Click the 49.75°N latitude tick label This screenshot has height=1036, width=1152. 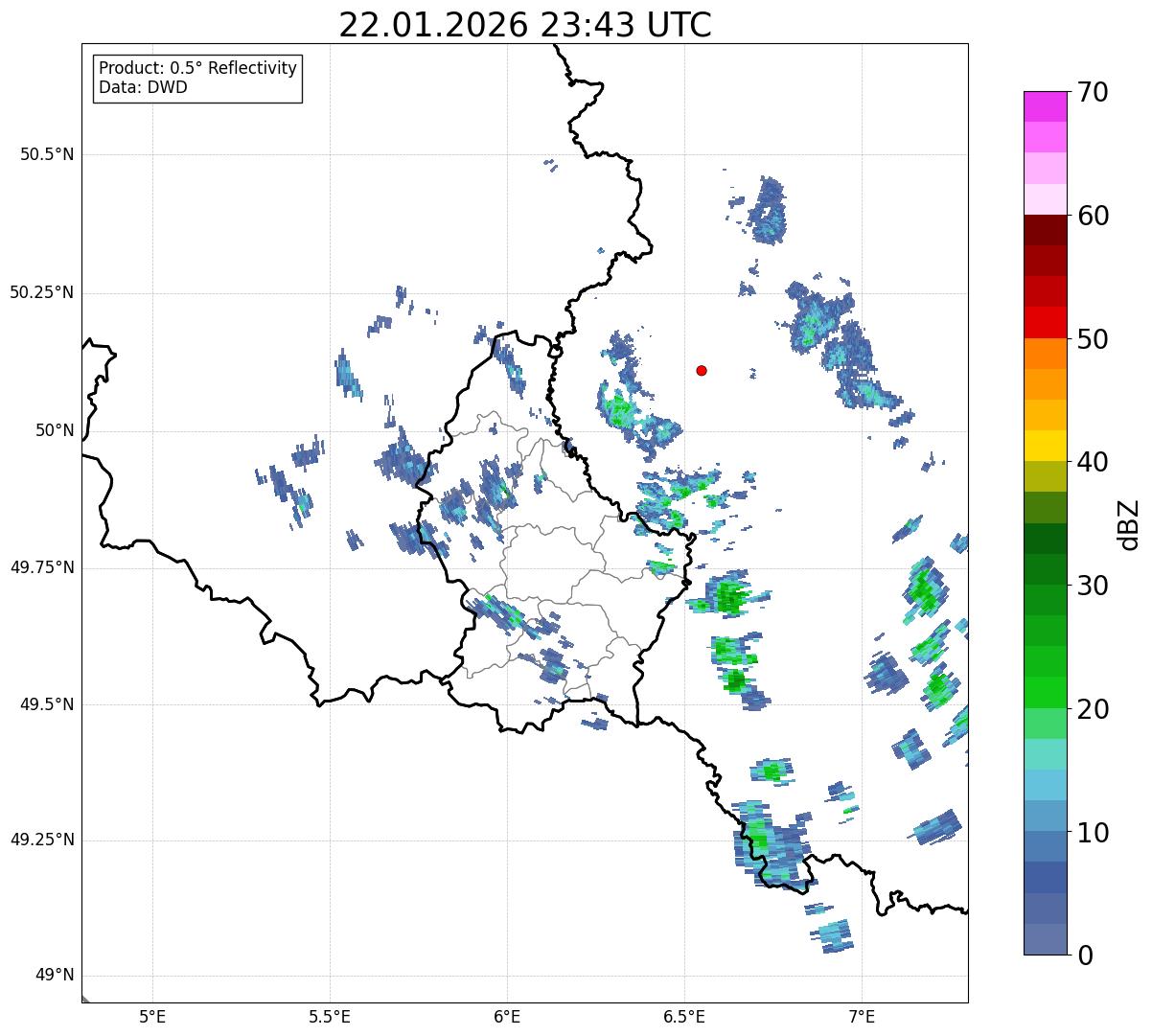coord(42,567)
